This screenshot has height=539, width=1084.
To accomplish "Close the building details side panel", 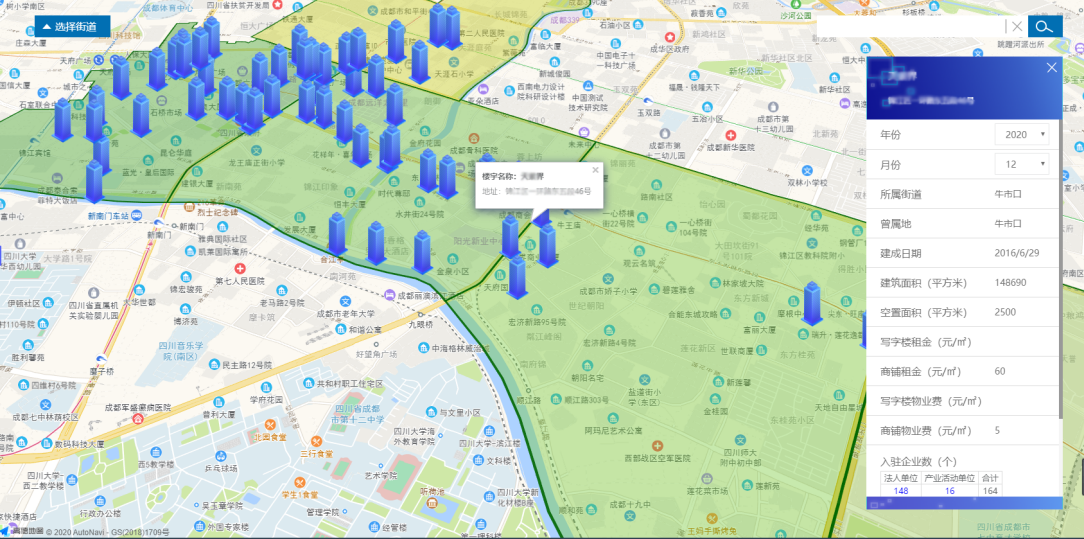I will 1051,68.
